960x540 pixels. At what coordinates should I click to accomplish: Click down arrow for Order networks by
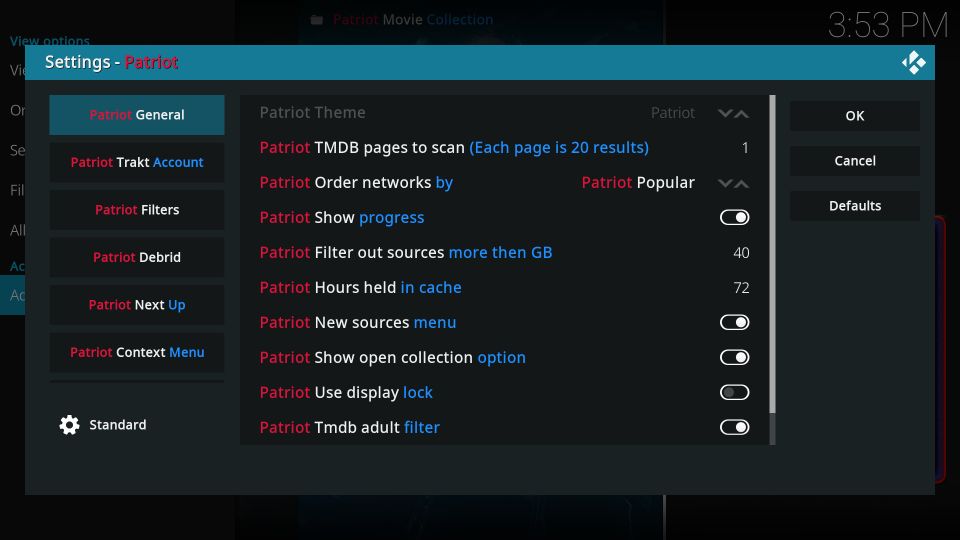tap(725, 183)
